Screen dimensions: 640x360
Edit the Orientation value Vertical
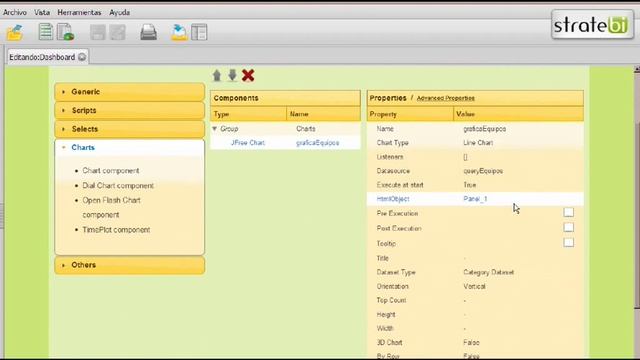click(474, 287)
